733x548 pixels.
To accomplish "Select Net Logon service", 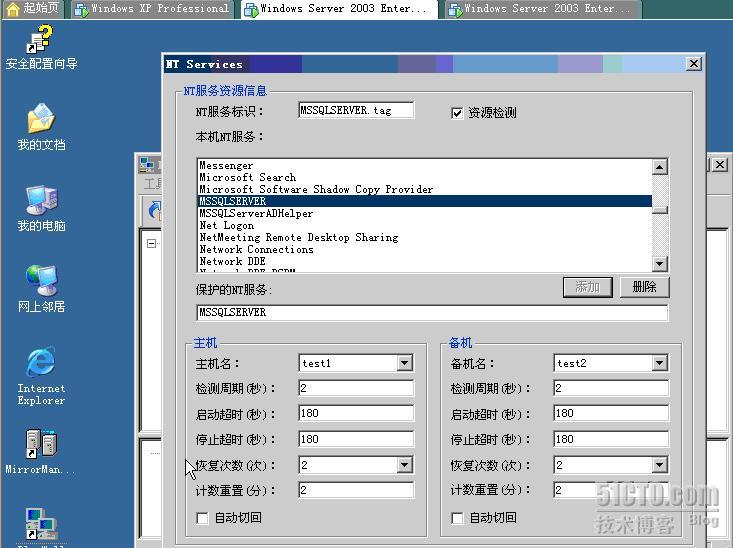I will tap(425, 225).
